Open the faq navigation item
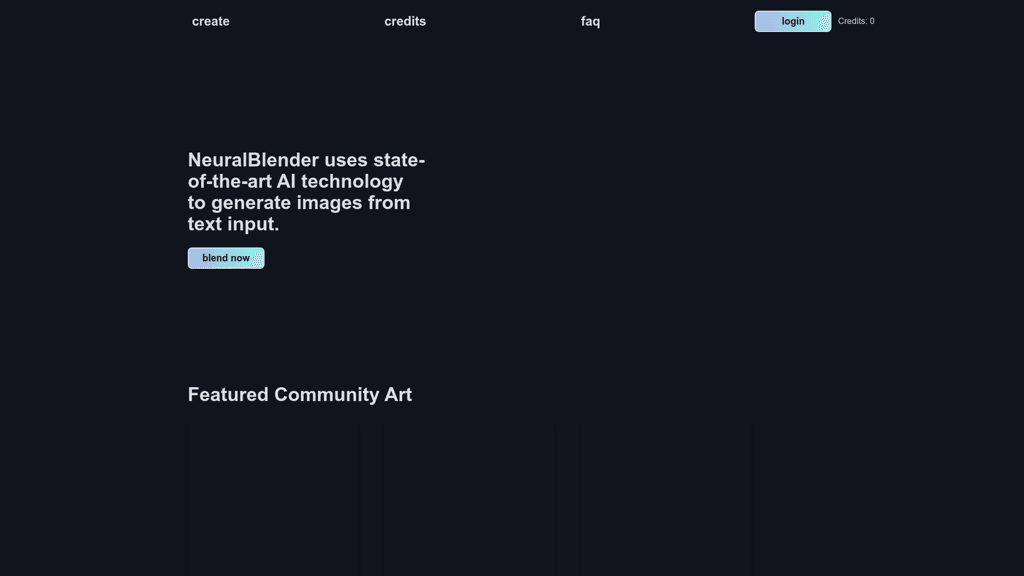 [x=590, y=21]
